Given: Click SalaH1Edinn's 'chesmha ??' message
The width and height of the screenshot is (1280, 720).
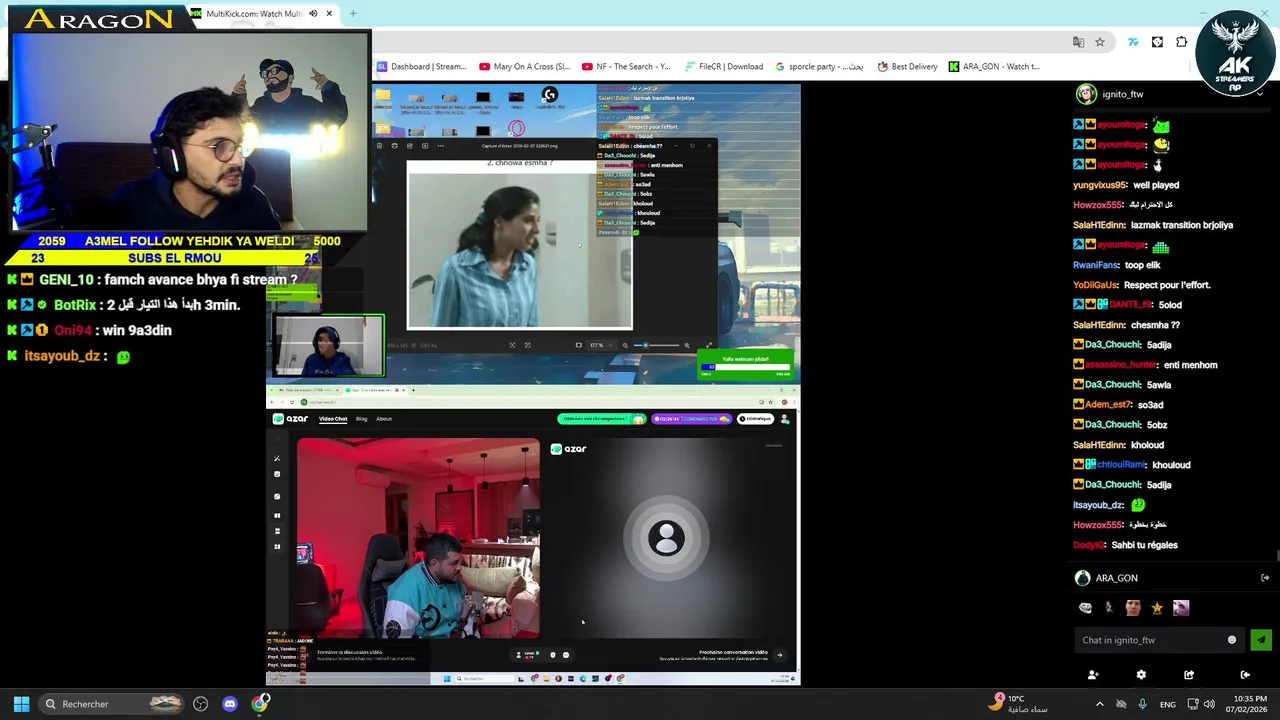Looking at the screenshot, I should (x=1155, y=325).
